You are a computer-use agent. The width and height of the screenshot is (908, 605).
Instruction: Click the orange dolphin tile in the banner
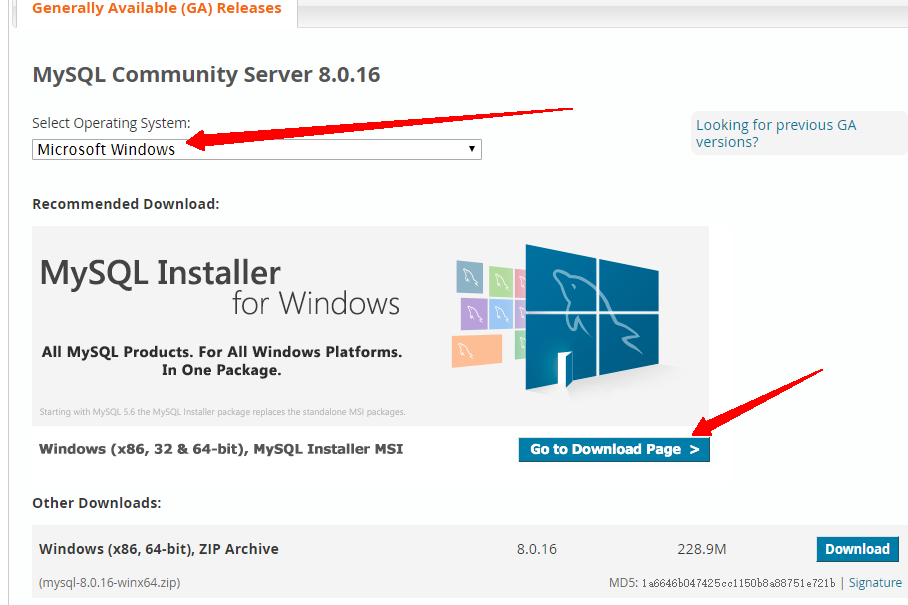click(x=477, y=350)
